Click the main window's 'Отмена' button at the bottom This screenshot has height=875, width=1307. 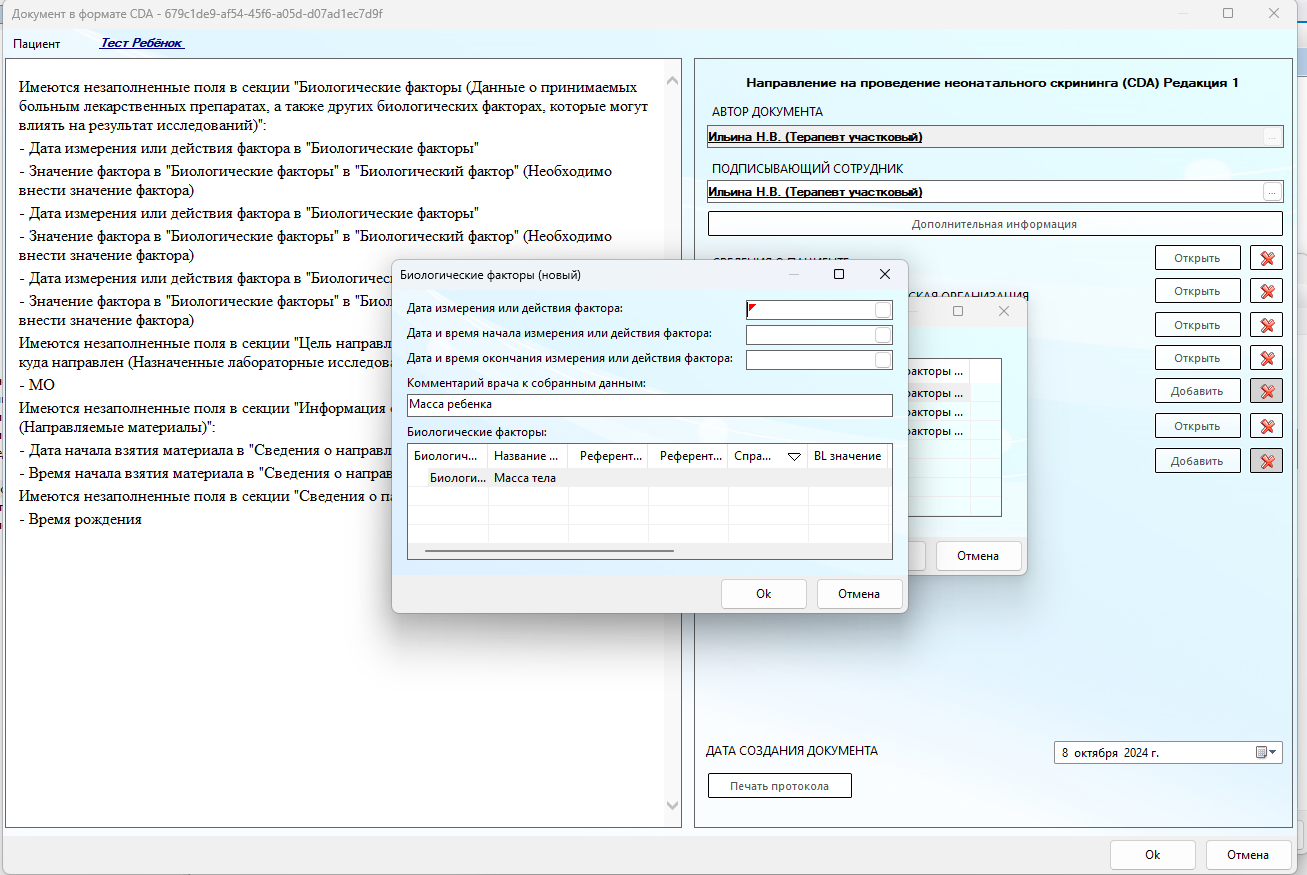click(x=1248, y=855)
